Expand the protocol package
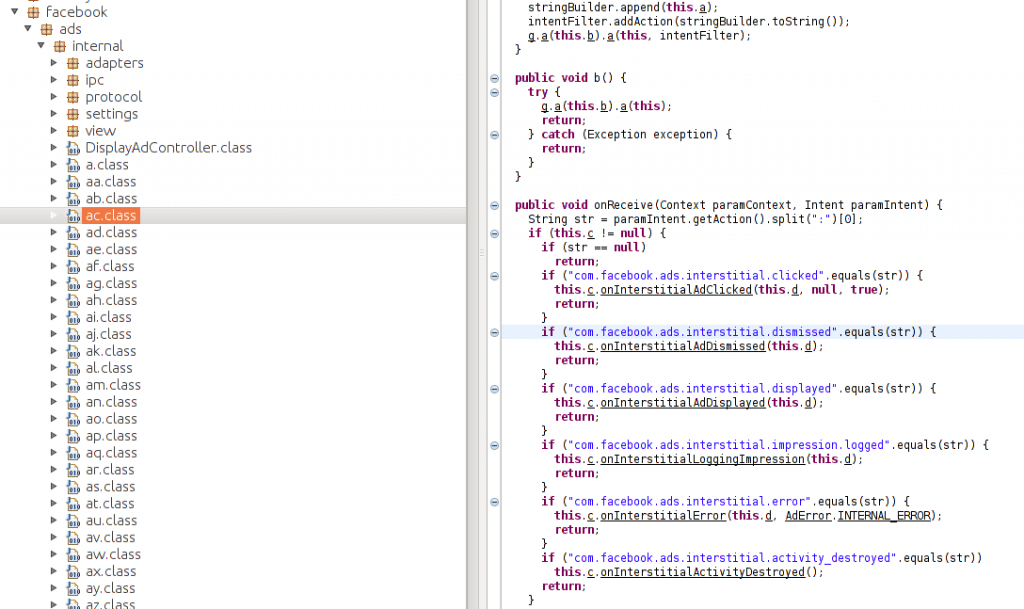 pyautogui.click(x=54, y=97)
